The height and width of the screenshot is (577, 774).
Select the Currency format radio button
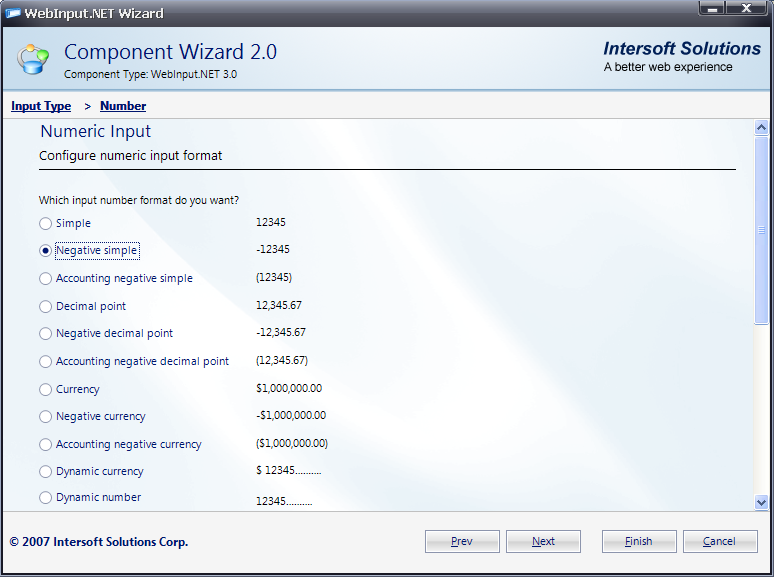45,390
